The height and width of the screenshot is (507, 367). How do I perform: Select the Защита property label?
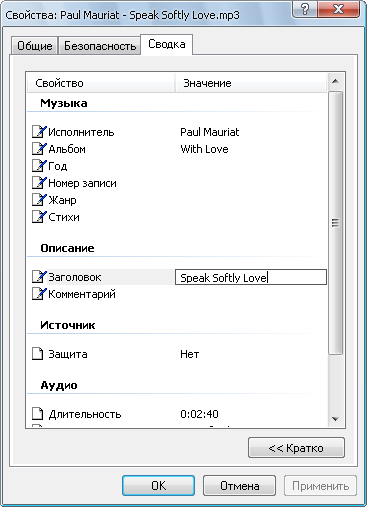pyautogui.click(x=68, y=354)
